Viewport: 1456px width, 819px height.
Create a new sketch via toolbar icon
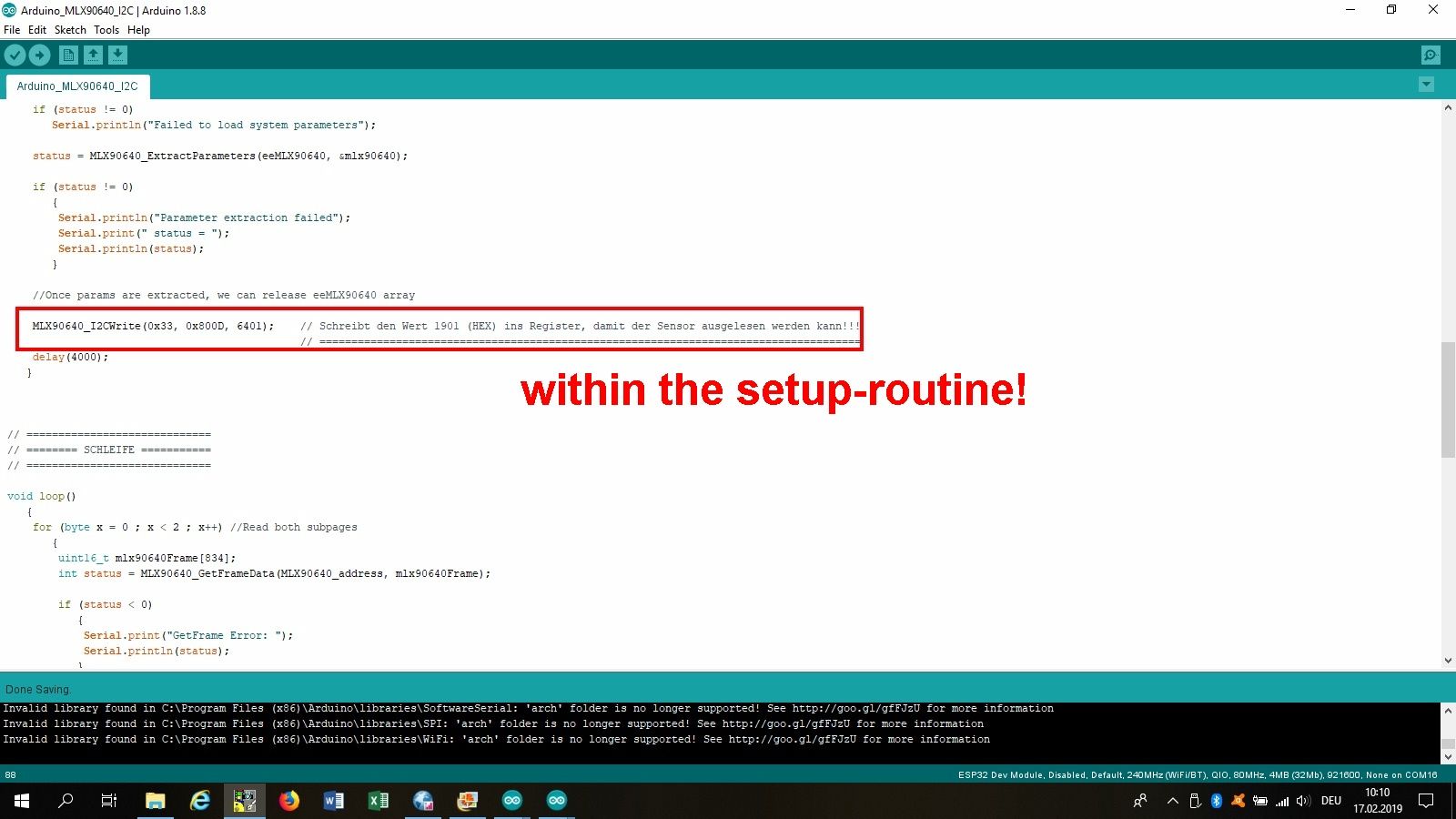[x=68, y=56]
